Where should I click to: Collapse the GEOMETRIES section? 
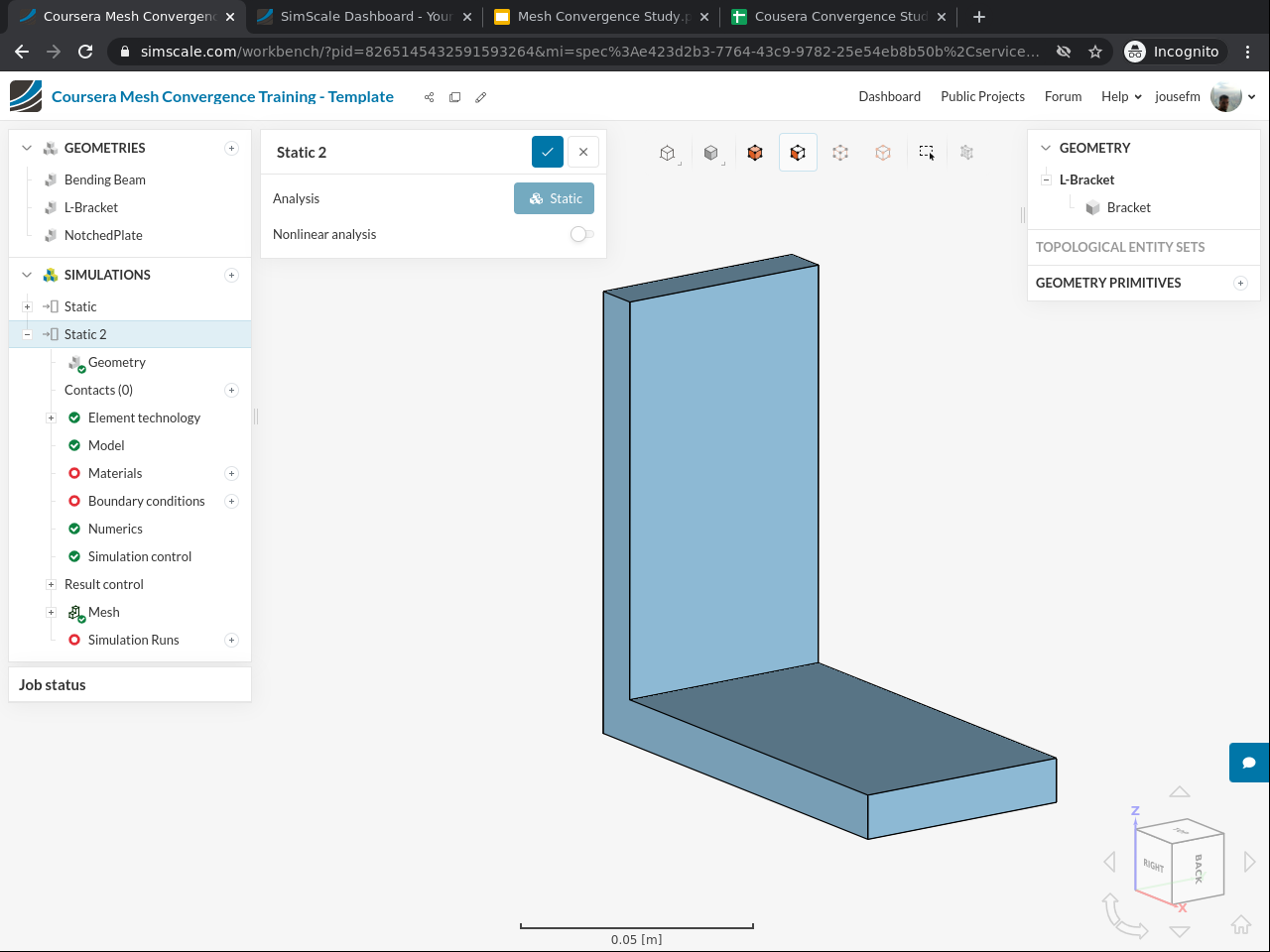pyautogui.click(x=27, y=148)
